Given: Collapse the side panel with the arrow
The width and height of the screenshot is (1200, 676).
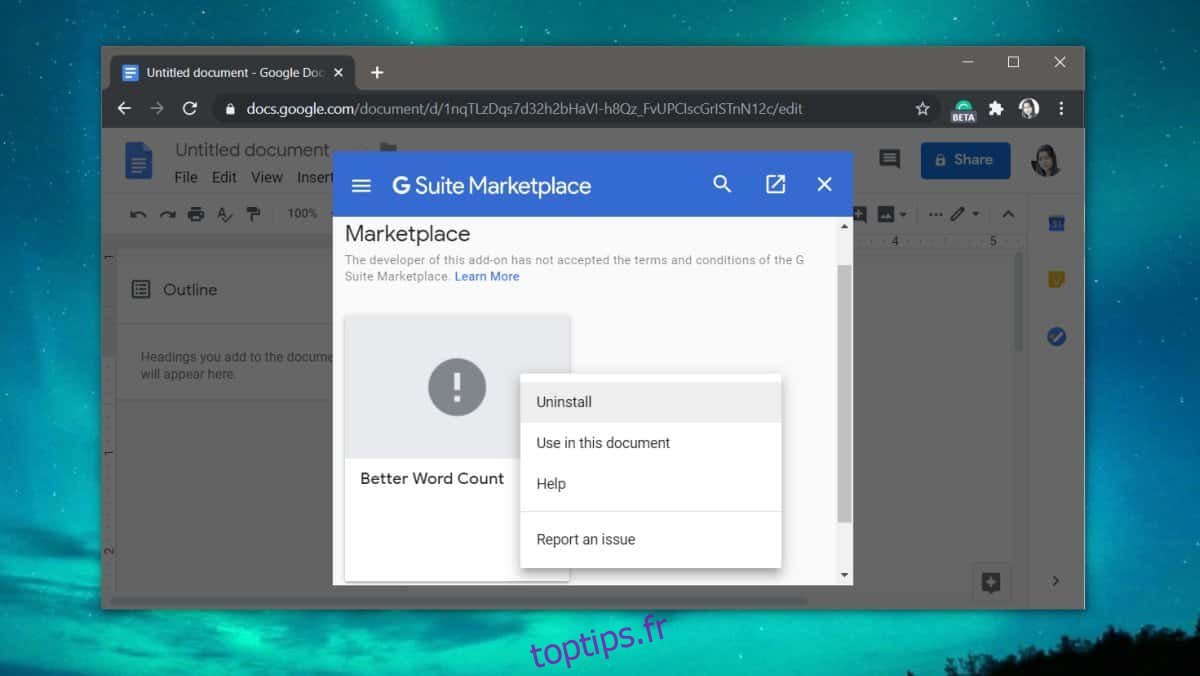Looking at the screenshot, I should pos(1056,581).
